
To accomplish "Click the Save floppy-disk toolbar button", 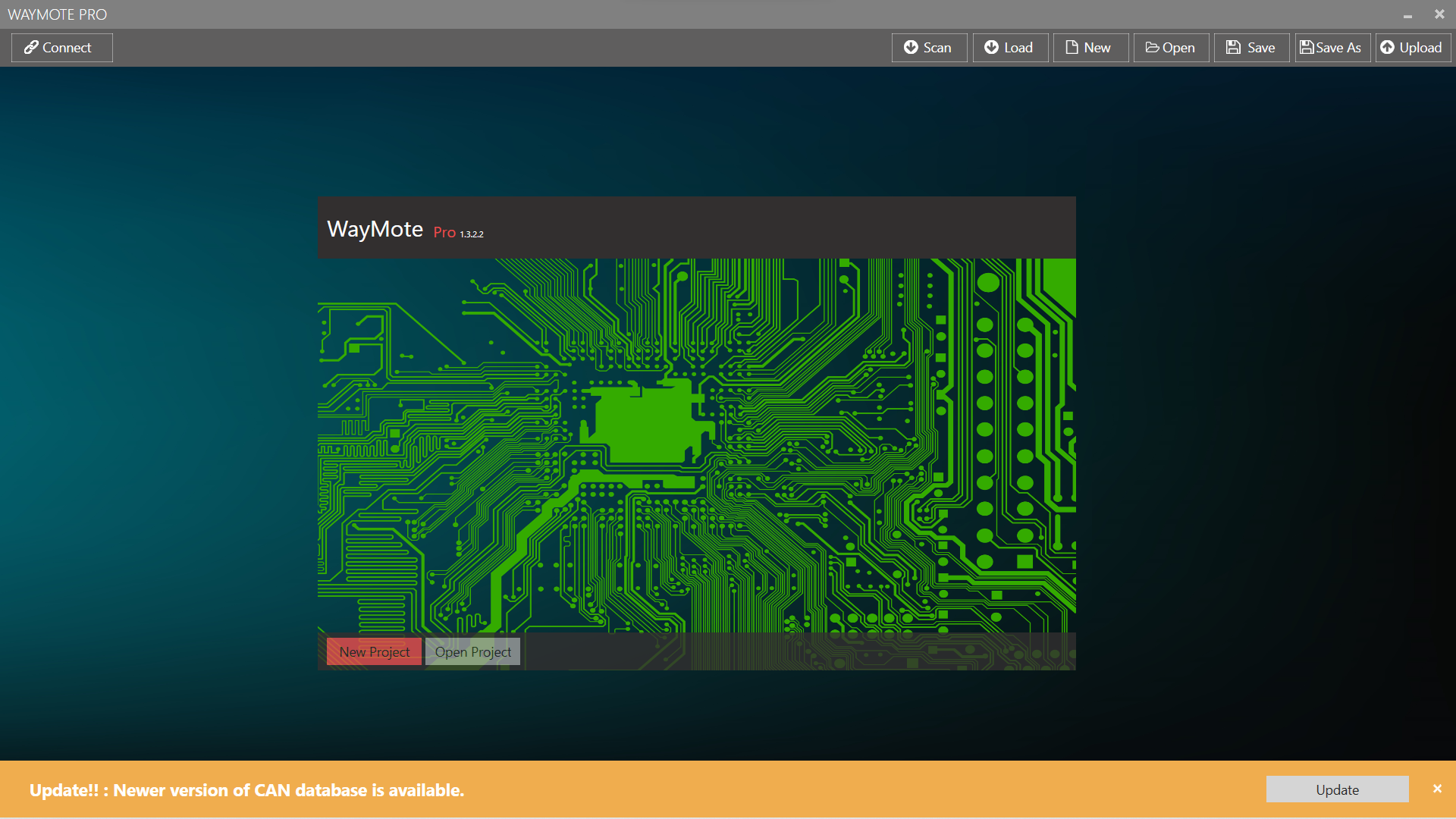I will 1250,48.
